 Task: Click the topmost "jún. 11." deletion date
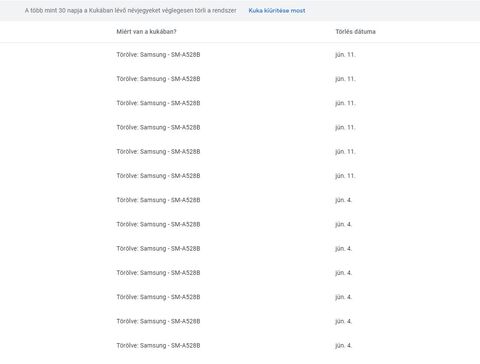click(x=345, y=55)
